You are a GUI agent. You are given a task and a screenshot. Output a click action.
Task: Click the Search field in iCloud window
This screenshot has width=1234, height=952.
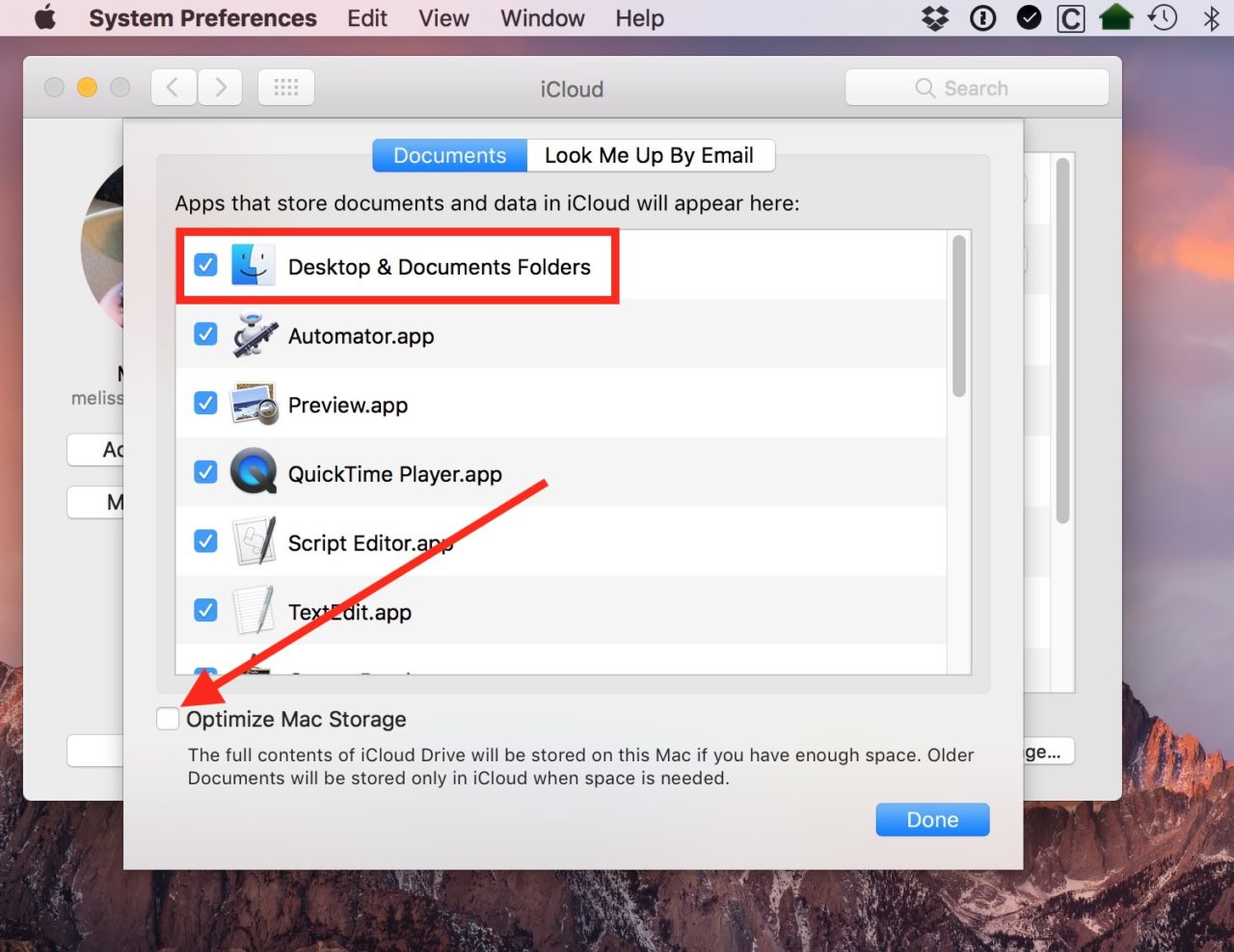(977, 88)
